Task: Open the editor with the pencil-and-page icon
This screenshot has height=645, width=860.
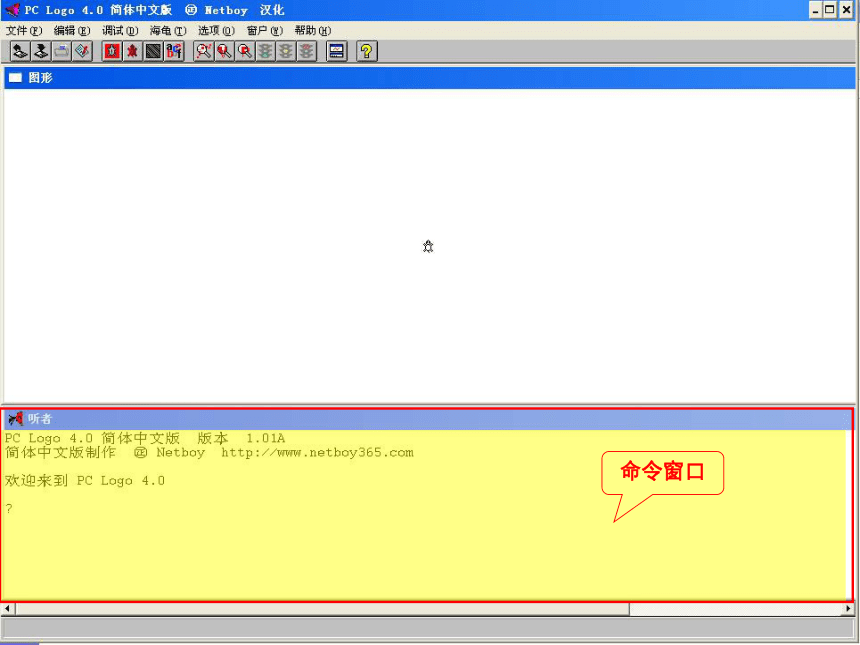Action: pos(82,52)
